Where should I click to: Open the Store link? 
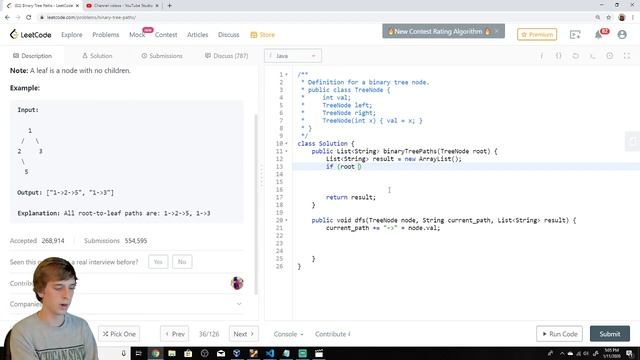[x=262, y=35]
